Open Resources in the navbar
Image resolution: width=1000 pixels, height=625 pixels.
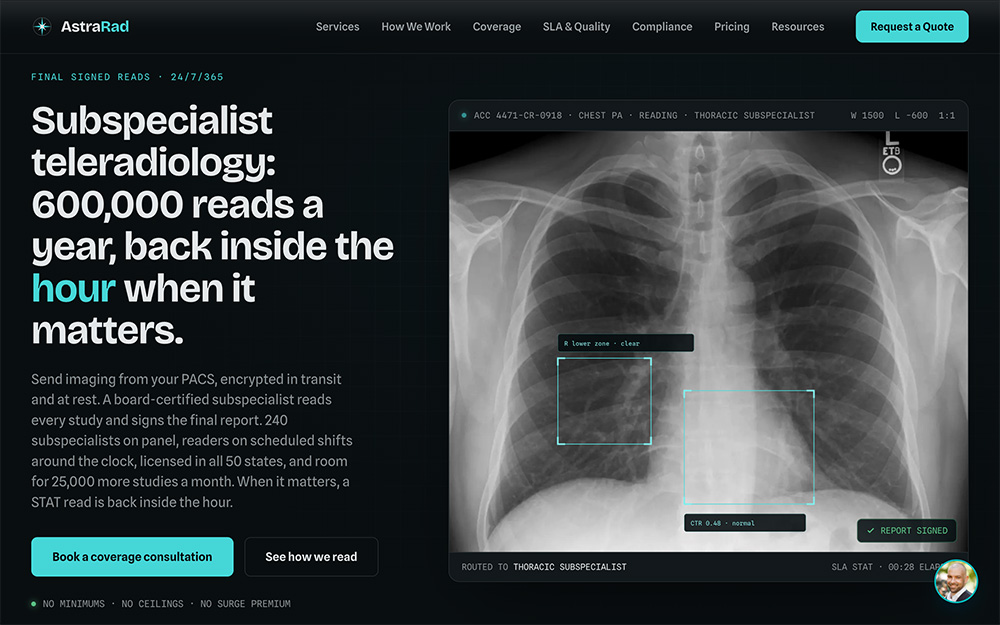tap(798, 27)
